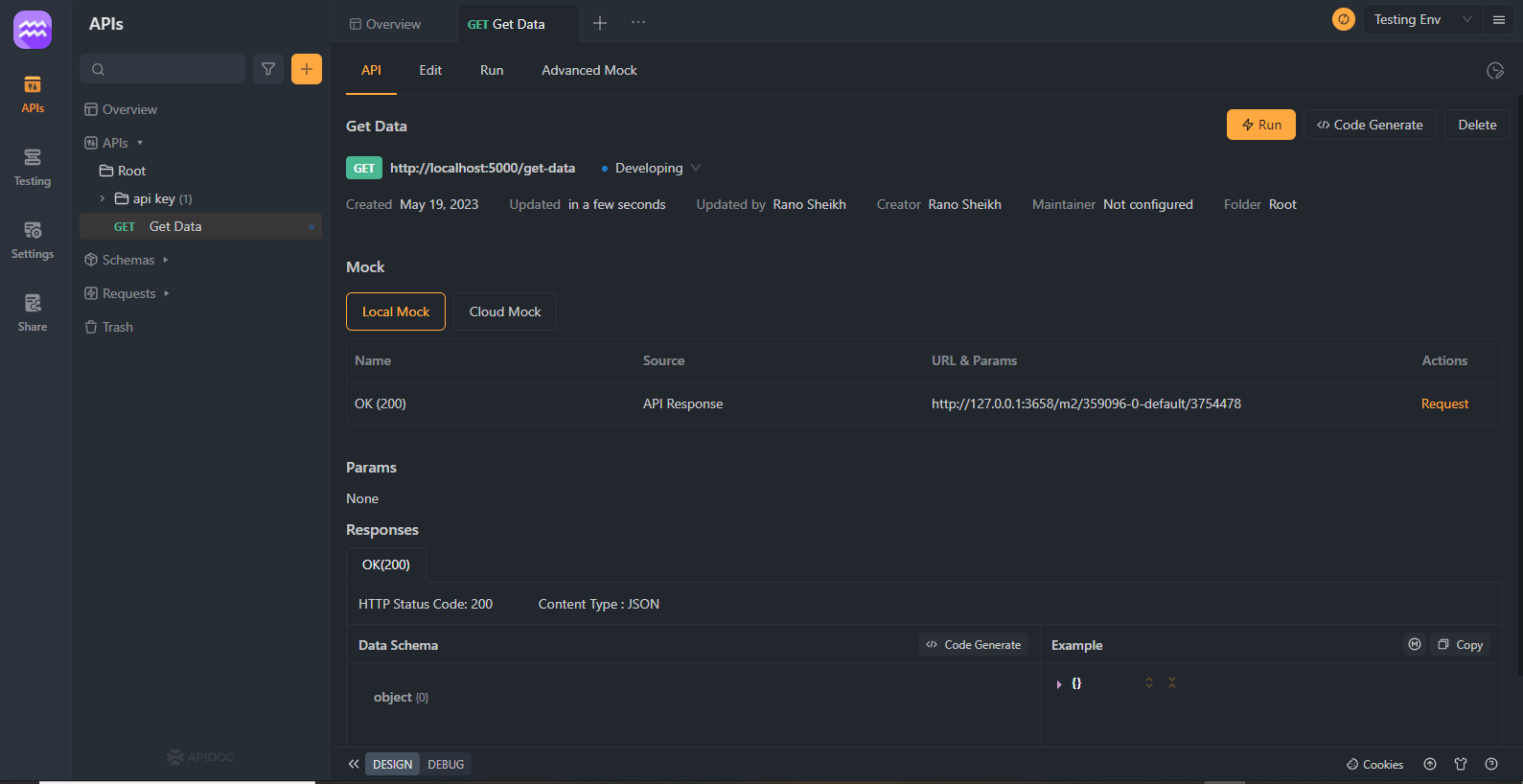Collapse sidebar with double chevron icon
1523x784 pixels.
tap(354, 764)
